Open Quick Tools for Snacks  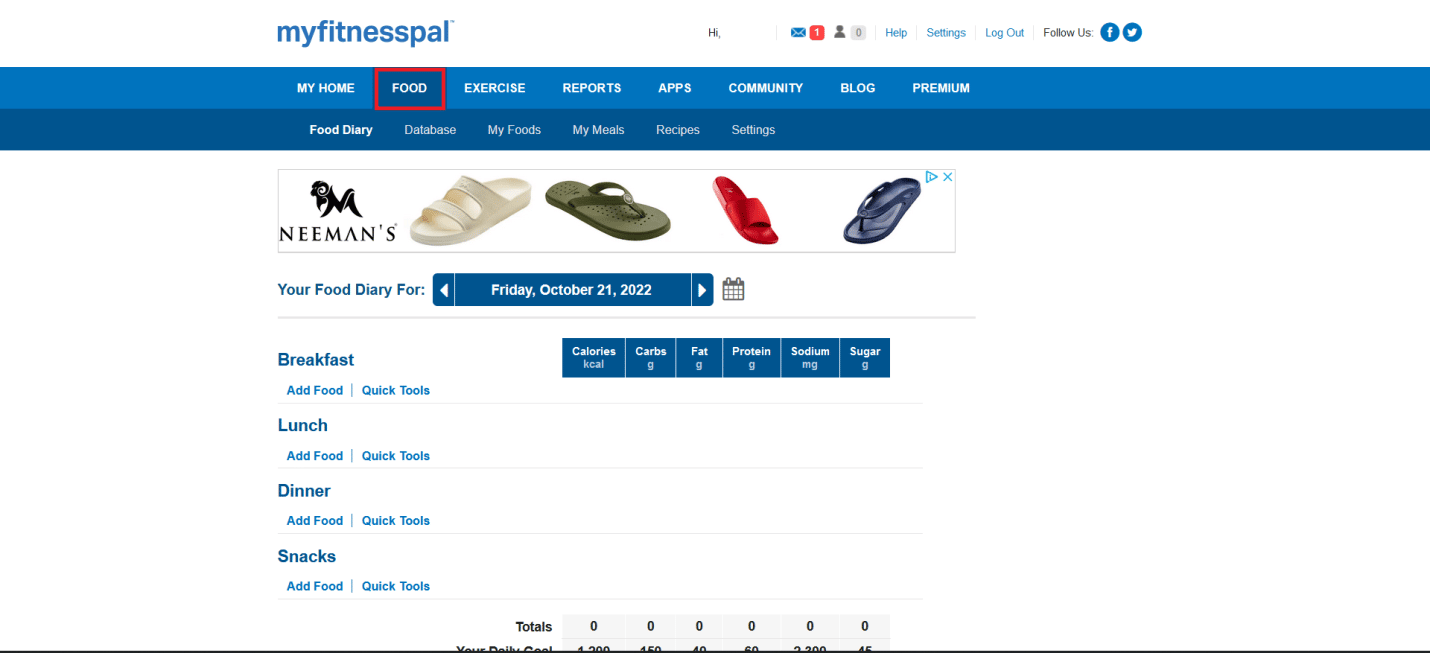396,587
